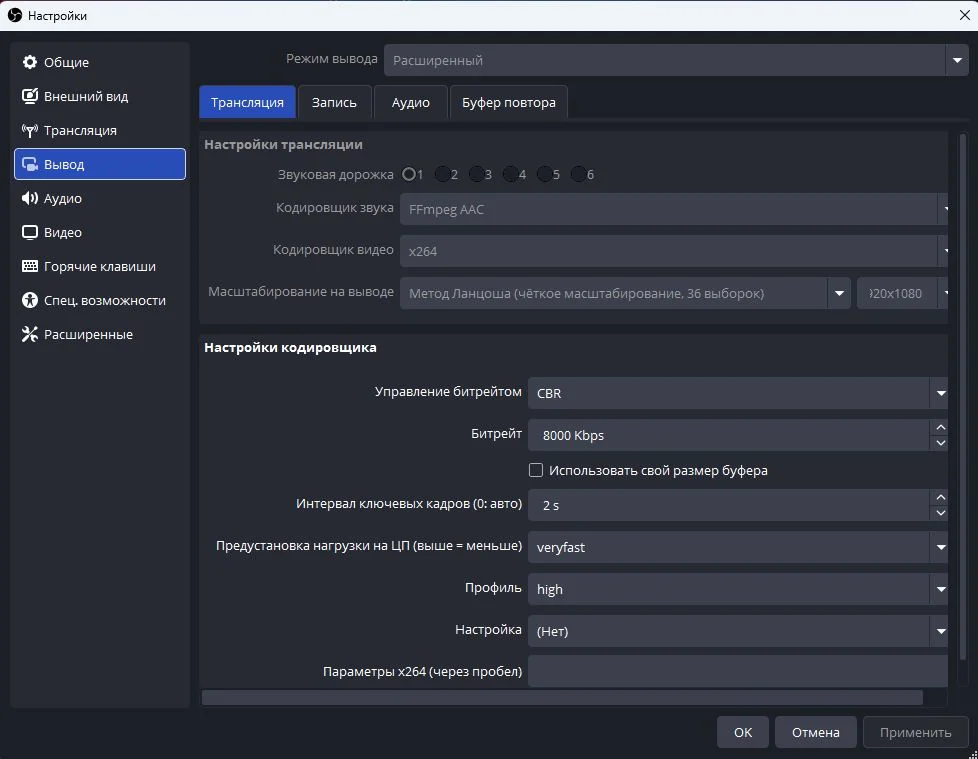Click the Звуковая дорожка label
978x759 pixels.
336,175
